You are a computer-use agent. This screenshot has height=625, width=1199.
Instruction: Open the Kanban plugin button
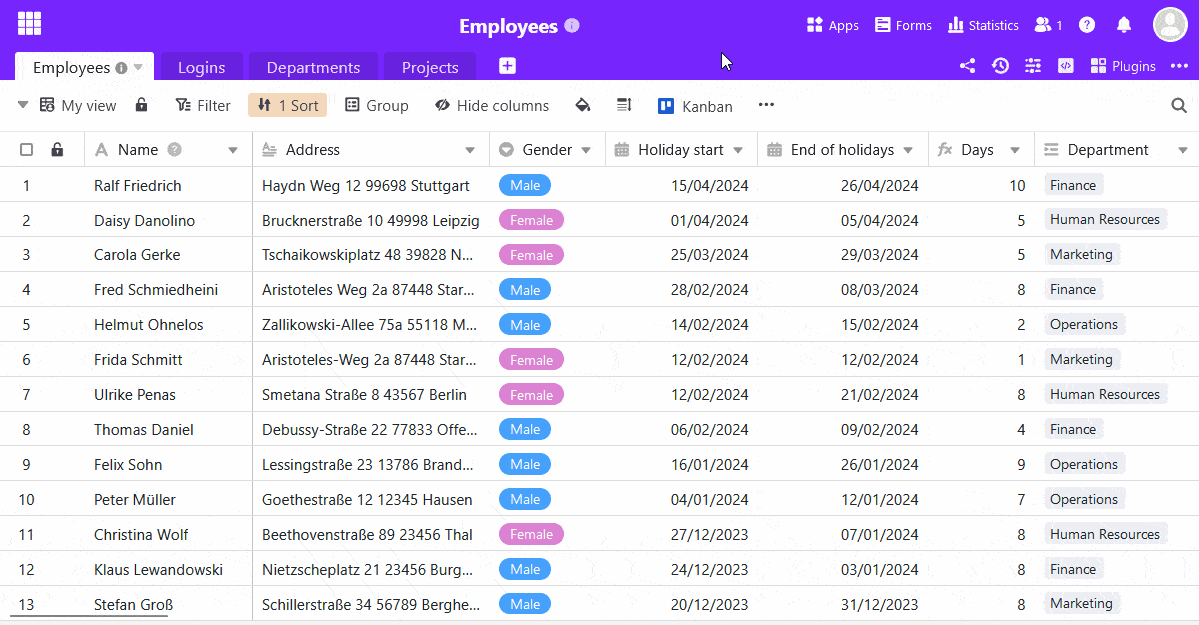pyautogui.click(x=695, y=106)
